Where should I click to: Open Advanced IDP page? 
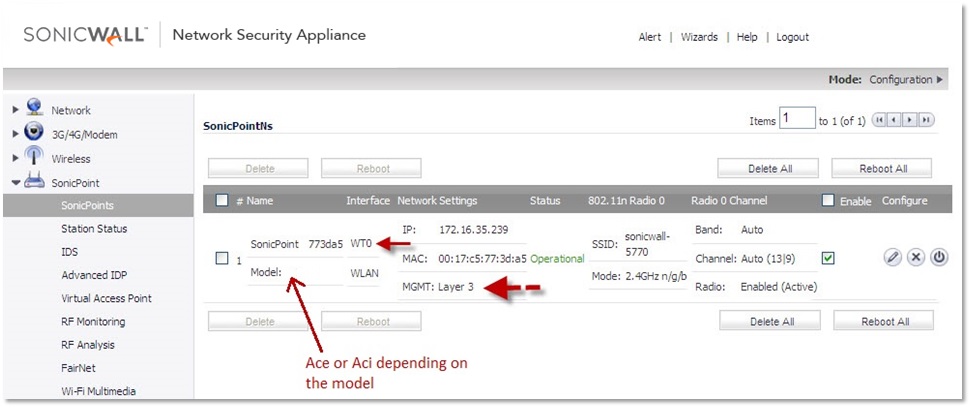click(x=94, y=275)
